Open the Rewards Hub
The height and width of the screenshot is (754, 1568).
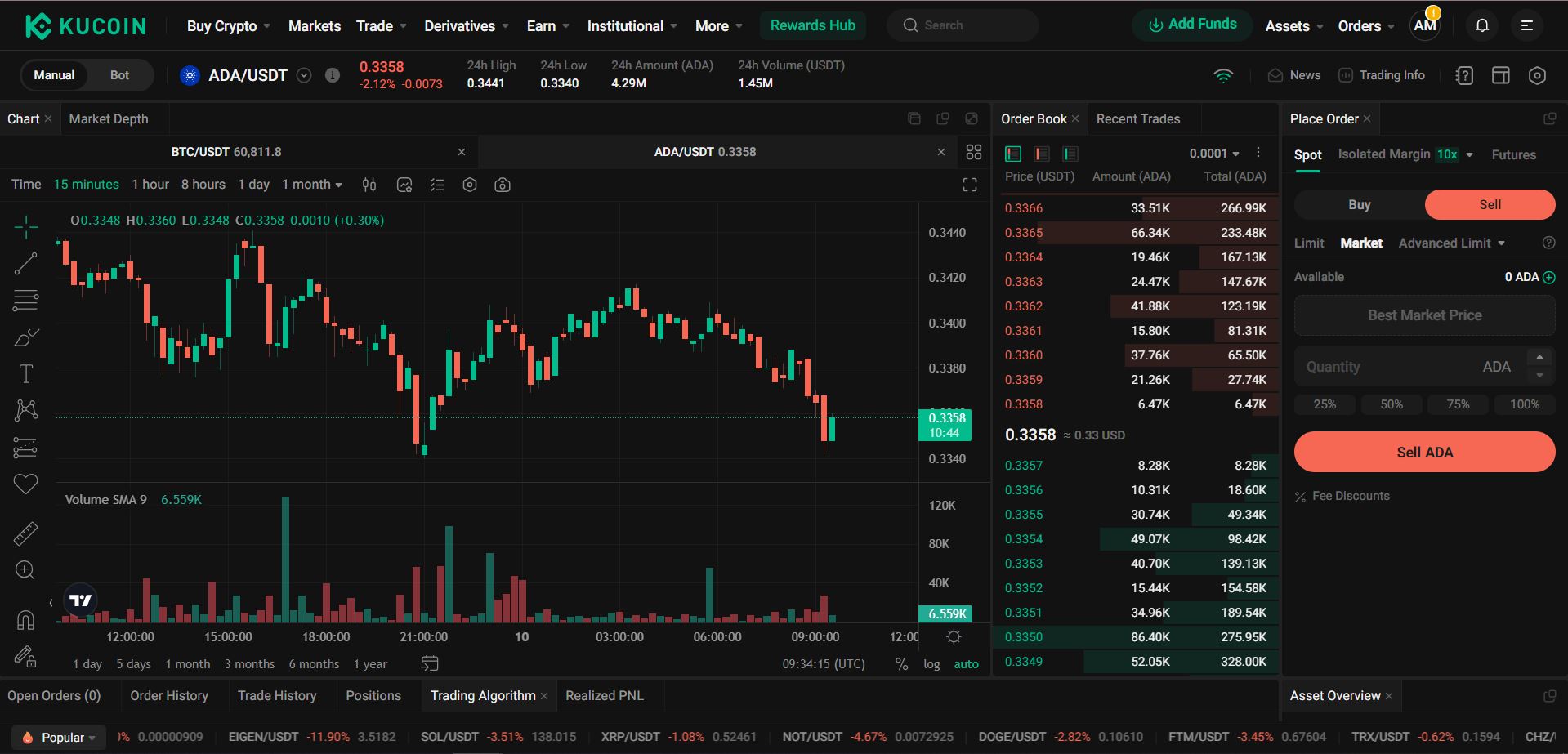(x=812, y=25)
